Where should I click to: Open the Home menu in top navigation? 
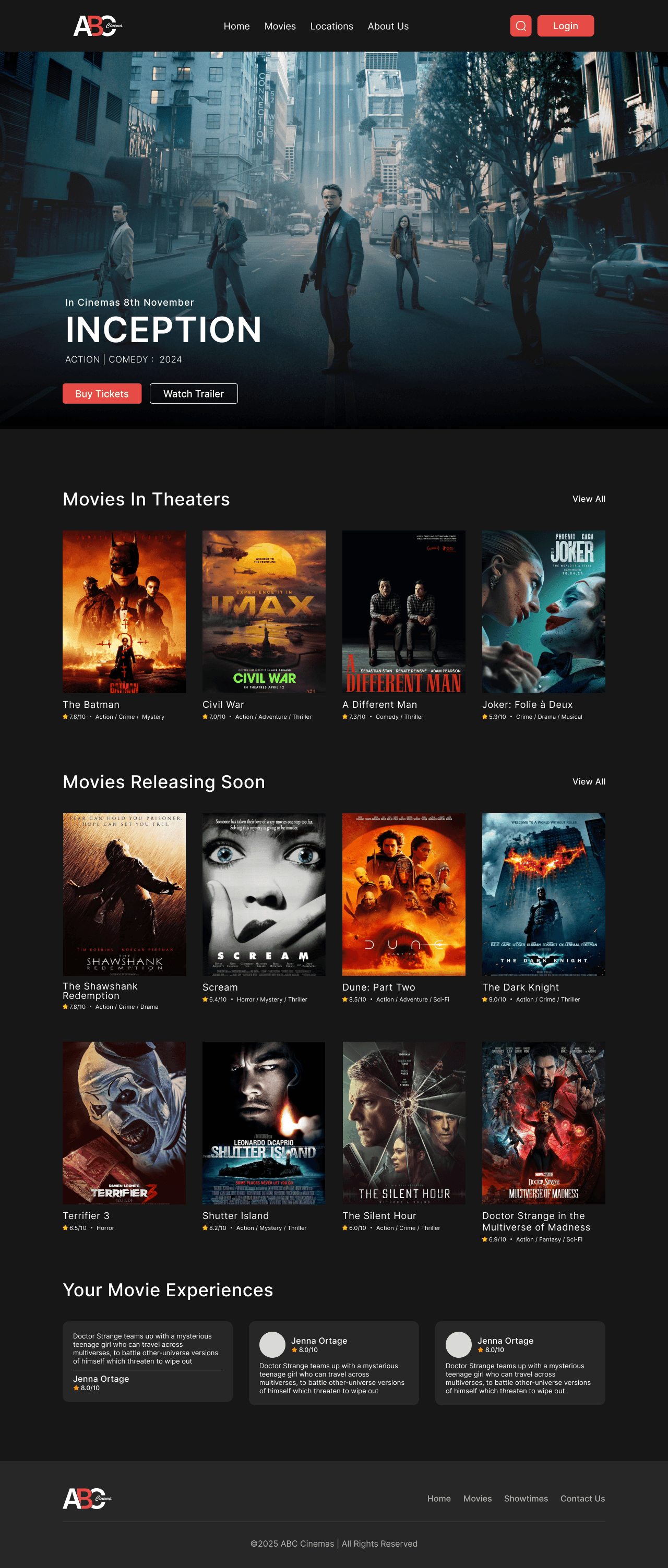[x=236, y=26]
